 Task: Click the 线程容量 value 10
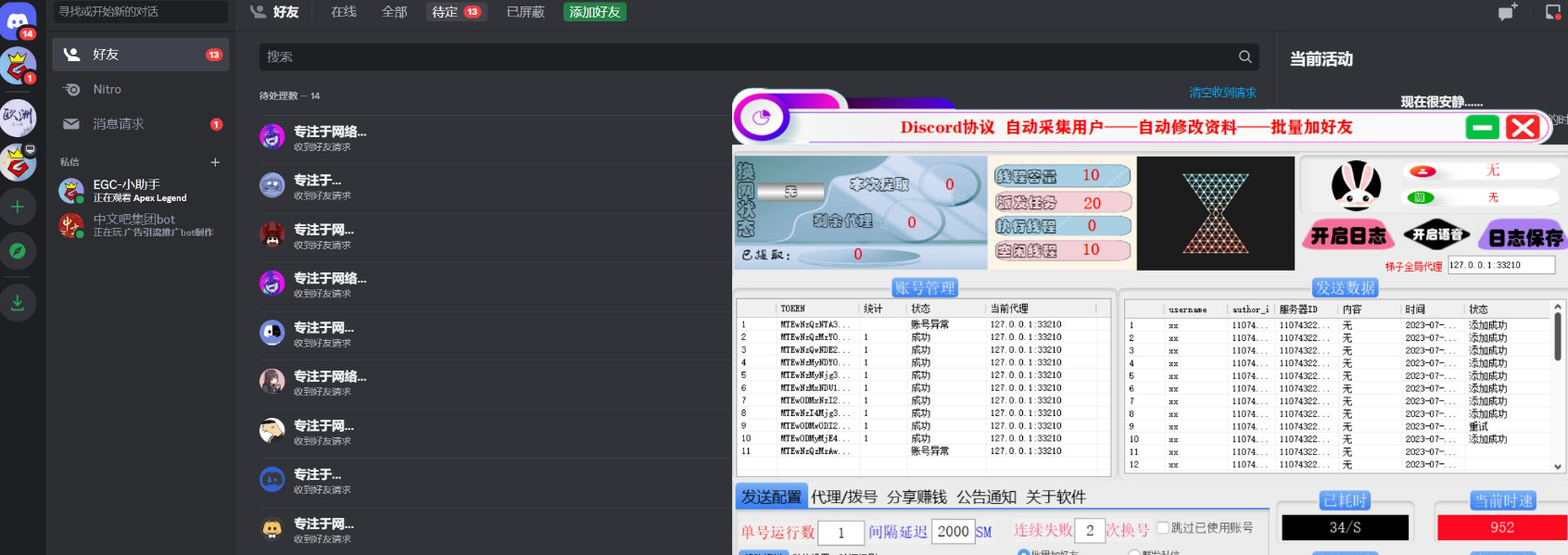[1091, 175]
